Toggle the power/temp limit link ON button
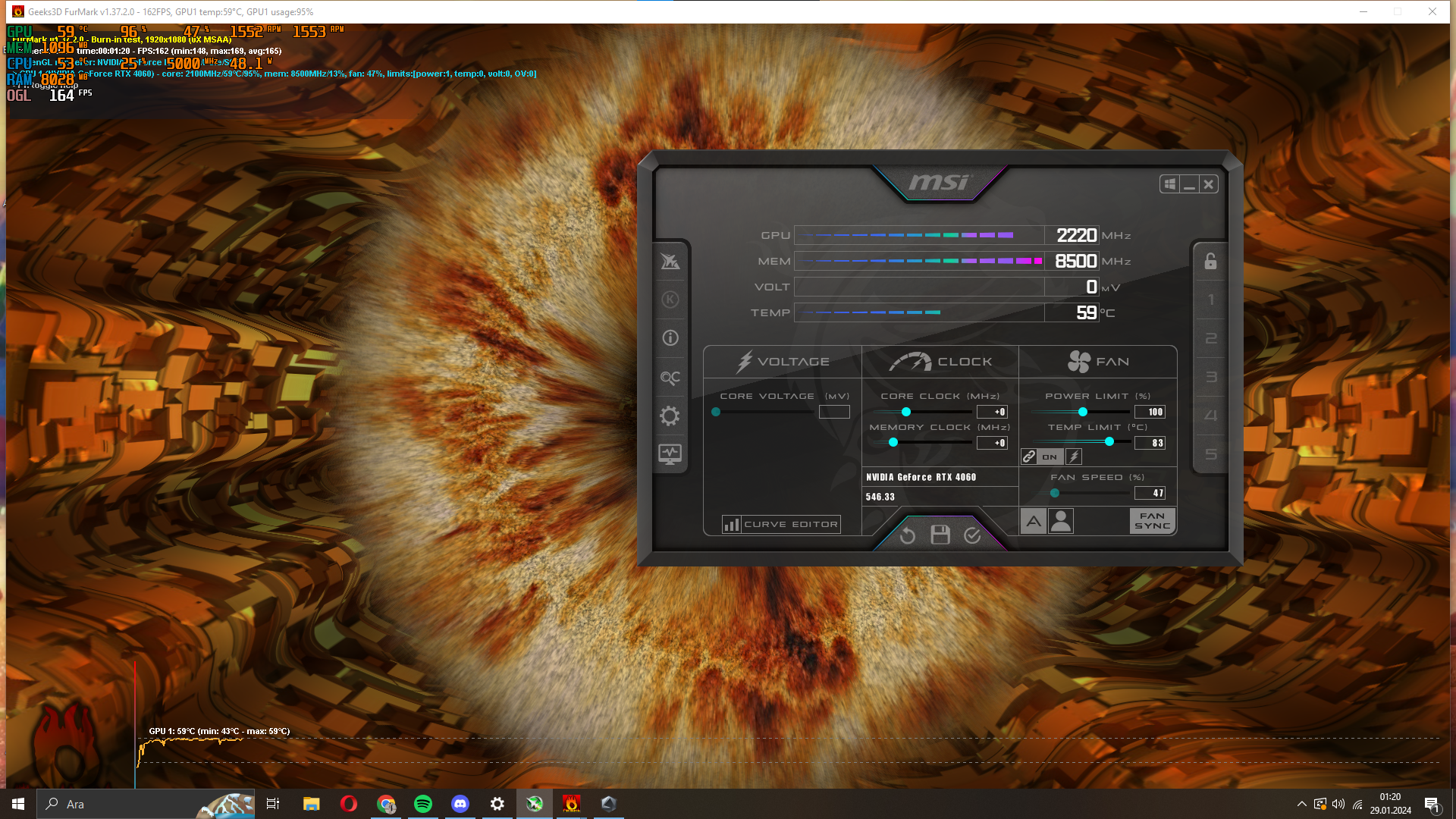This screenshot has height=819, width=1456. (1050, 457)
